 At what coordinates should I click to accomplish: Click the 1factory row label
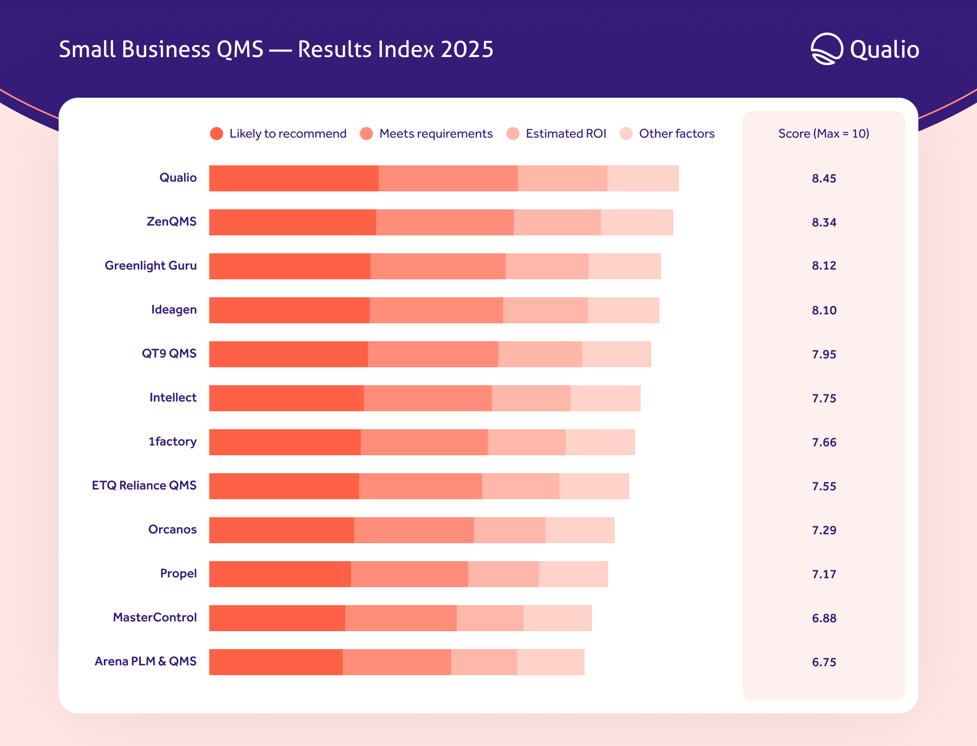point(173,441)
